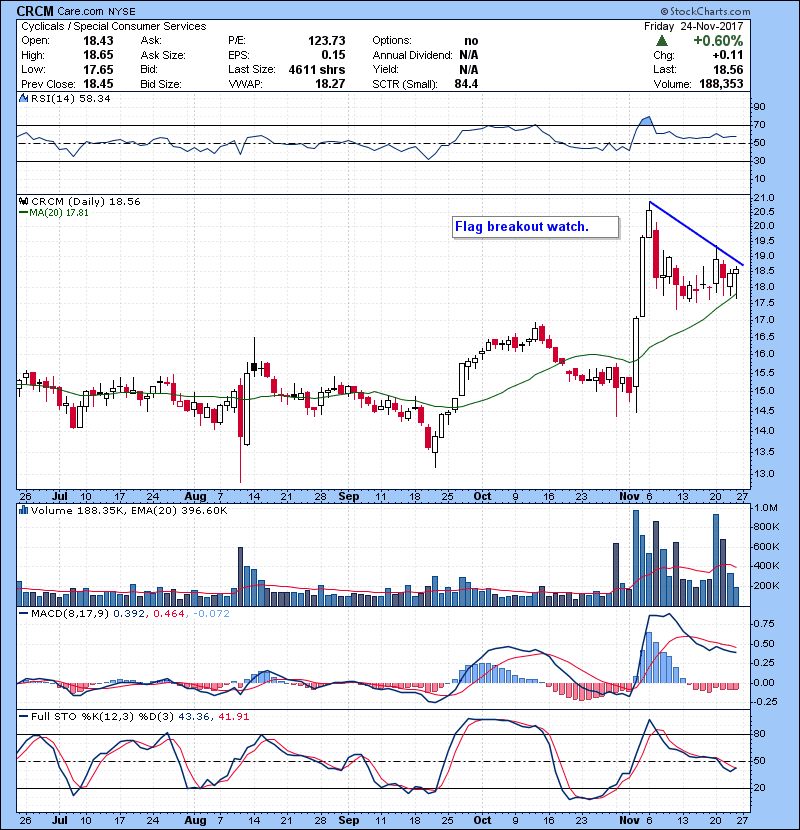
Task: Click the Sep label on price chart axis
Action: [349, 497]
